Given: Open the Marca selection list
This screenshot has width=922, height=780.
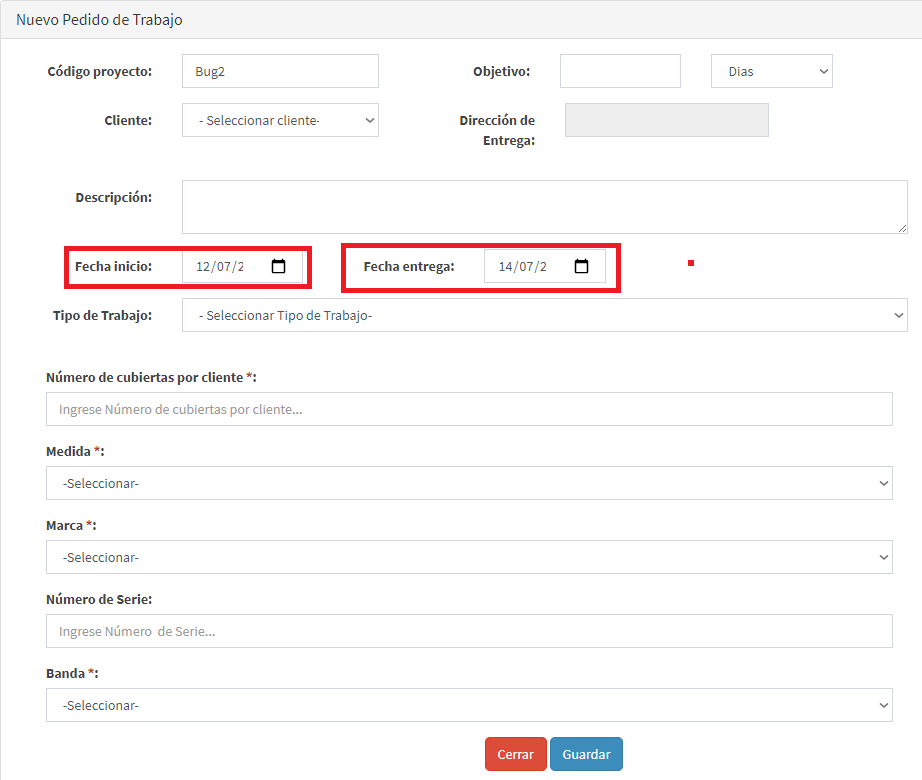Looking at the screenshot, I should click(469, 557).
